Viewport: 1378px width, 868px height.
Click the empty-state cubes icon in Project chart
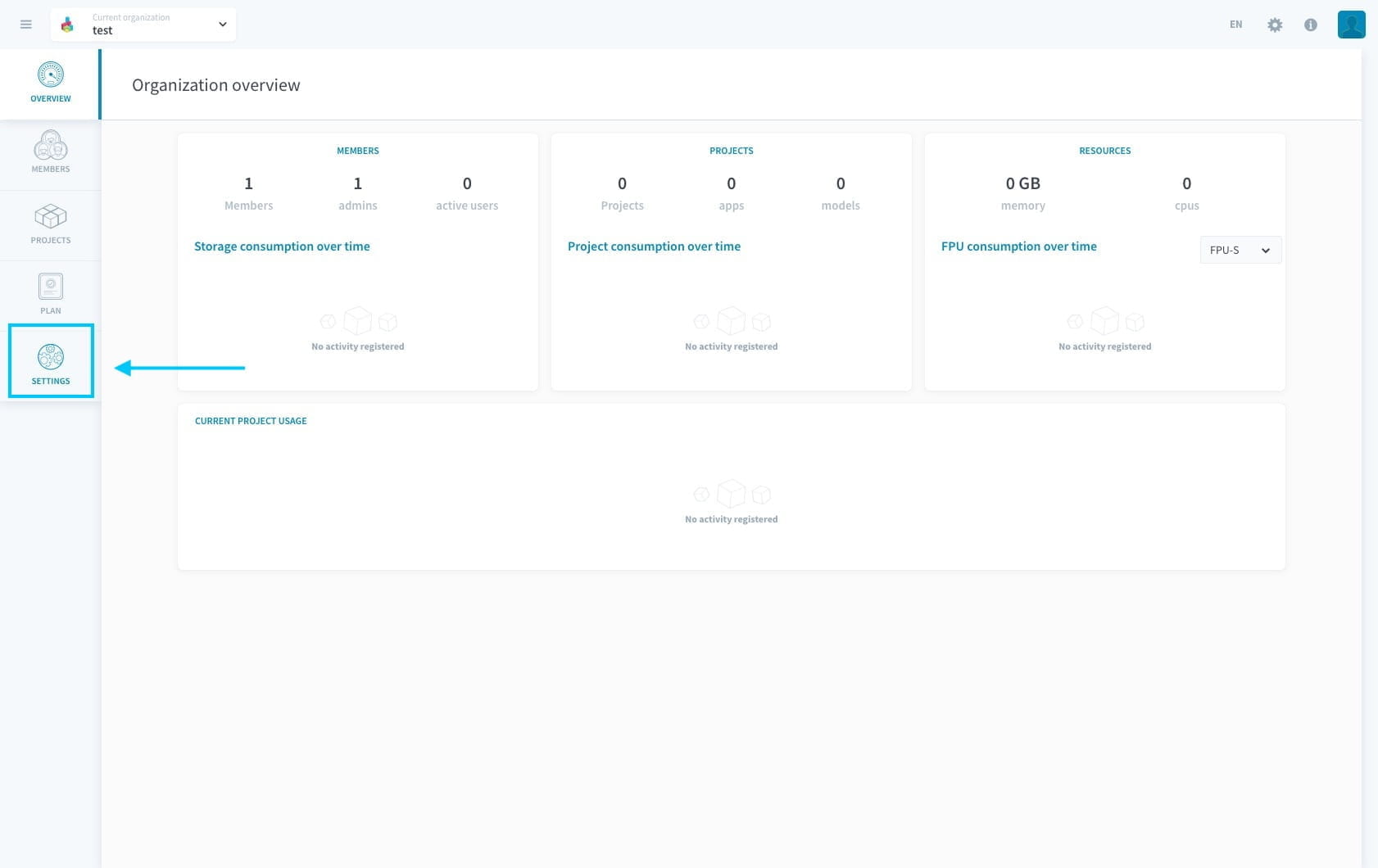click(x=732, y=321)
